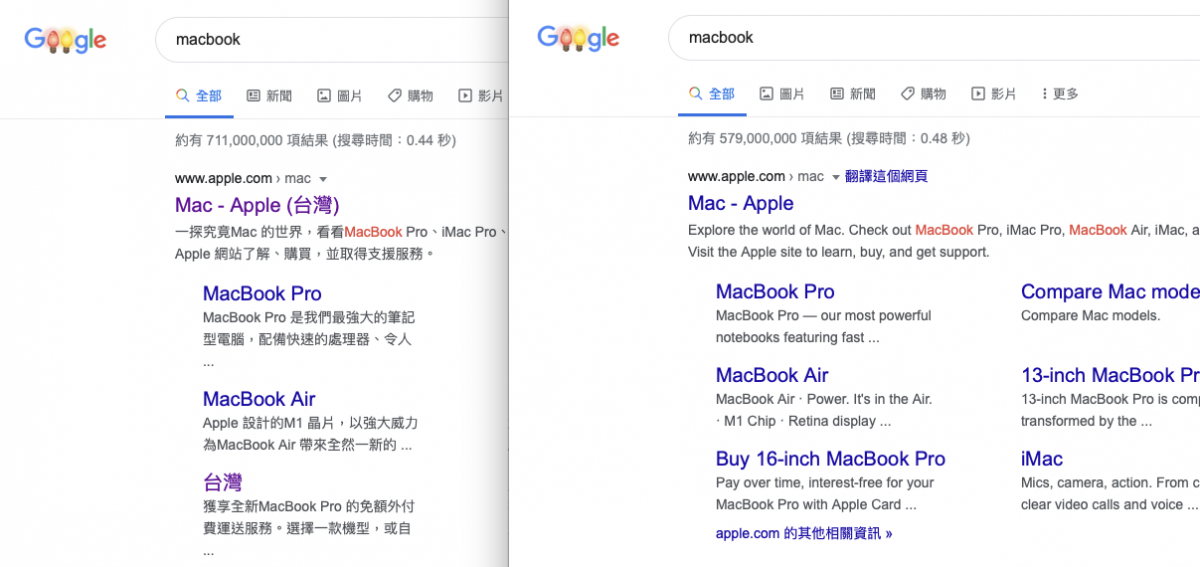The width and height of the screenshot is (1200, 567).
Task: Open the MacBook Pro sitelink in the left window
Action: pyautogui.click(x=262, y=293)
